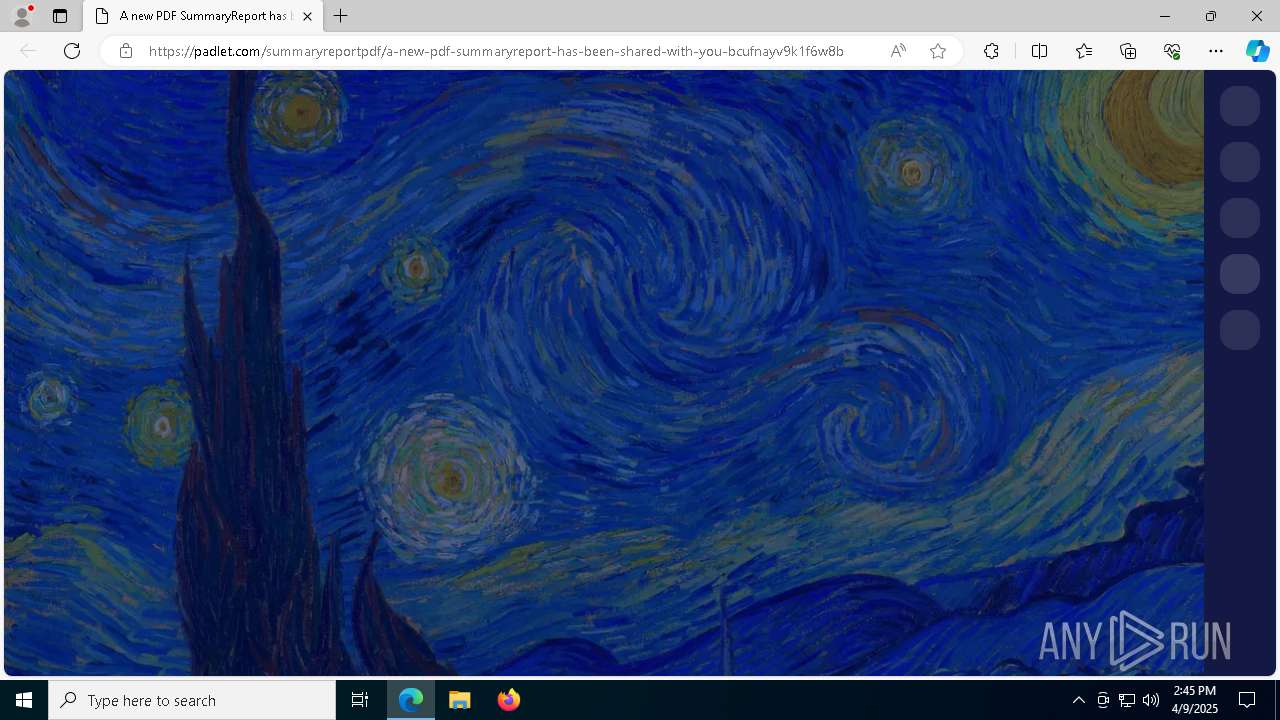This screenshot has width=1280, height=720.
Task: Click the fourth padlet sidebar placeholder button
Action: coord(1240,274)
